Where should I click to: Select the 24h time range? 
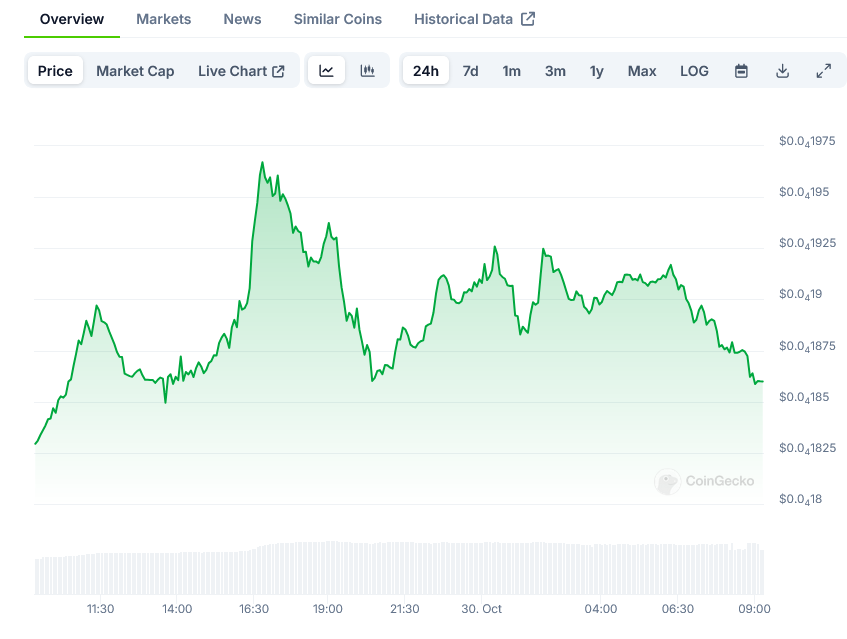pyautogui.click(x=425, y=71)
